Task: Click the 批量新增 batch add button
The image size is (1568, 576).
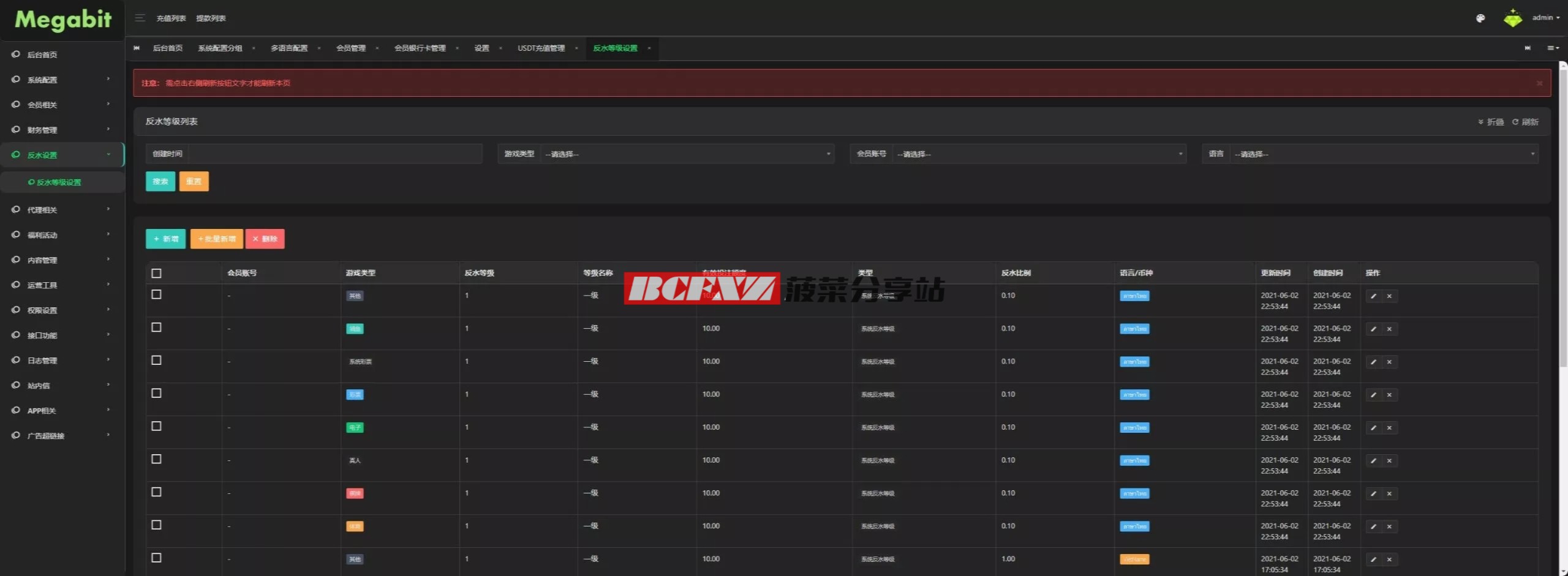Action: 217,239
